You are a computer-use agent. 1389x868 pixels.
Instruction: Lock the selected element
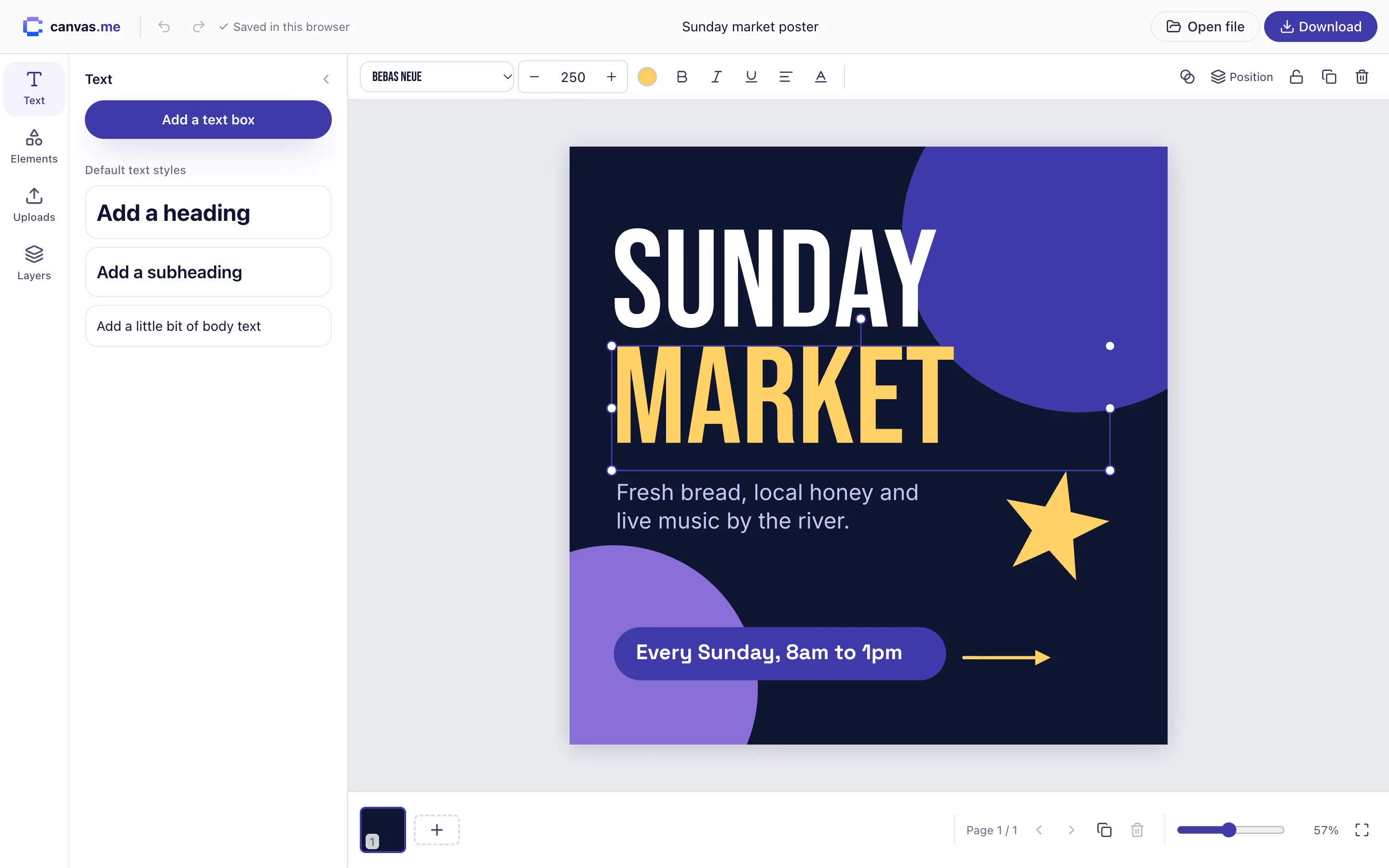(1296, 77)
